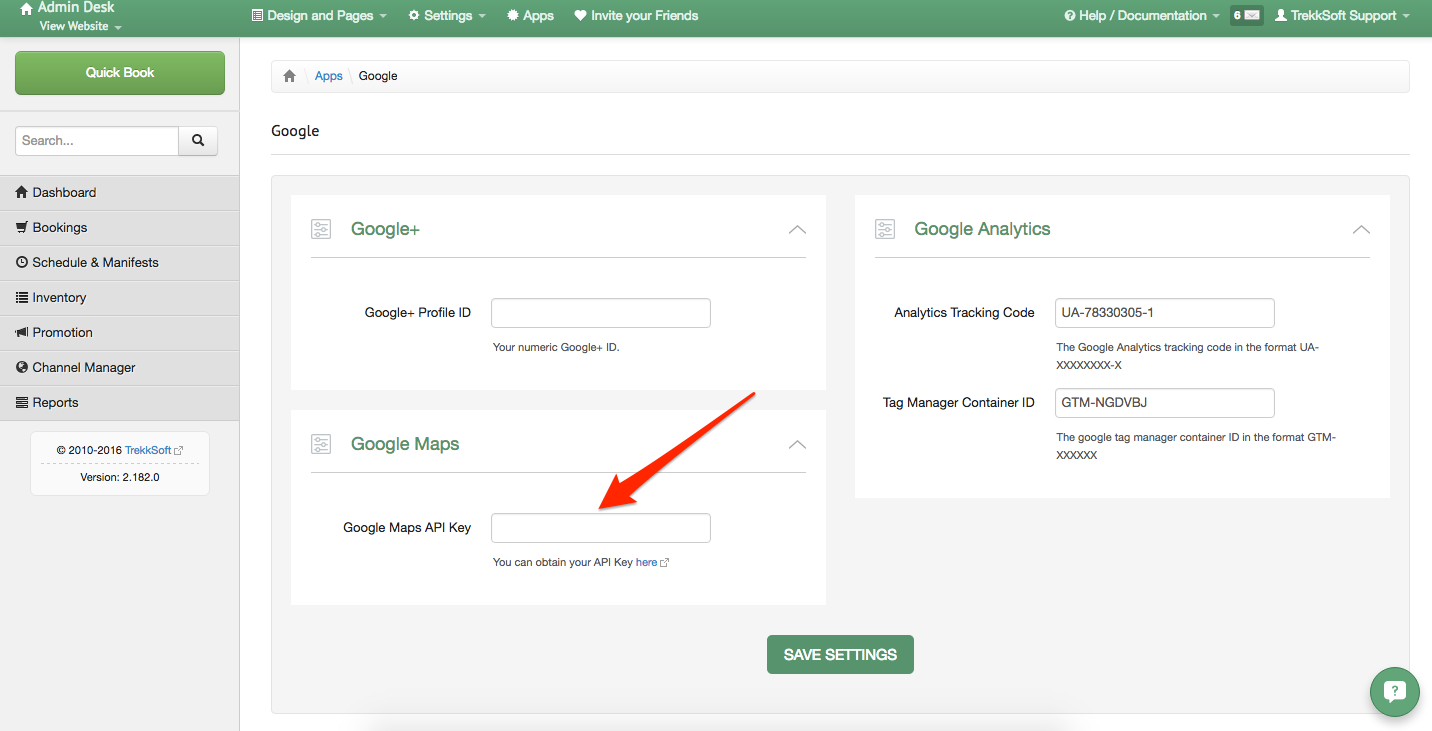Open Dashboard in the sidebar
This screenshot has height=731, width=1432.
(119, 193)
